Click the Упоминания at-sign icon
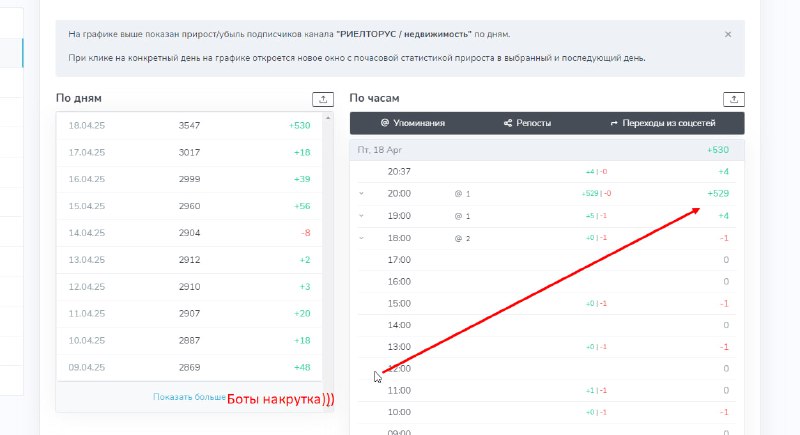 coord(385,123)
